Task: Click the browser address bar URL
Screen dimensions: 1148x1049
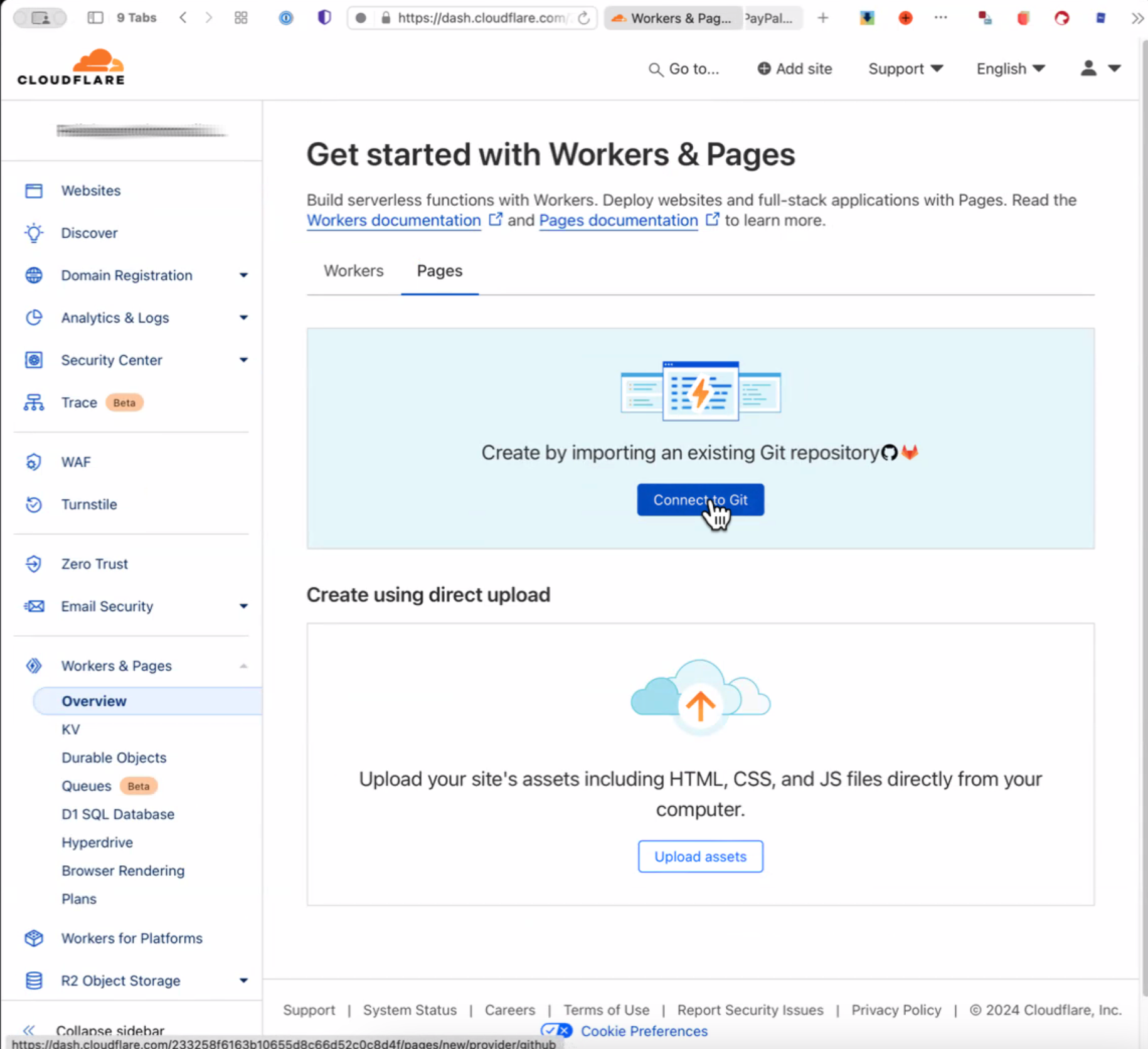Action: pos(481,18)
